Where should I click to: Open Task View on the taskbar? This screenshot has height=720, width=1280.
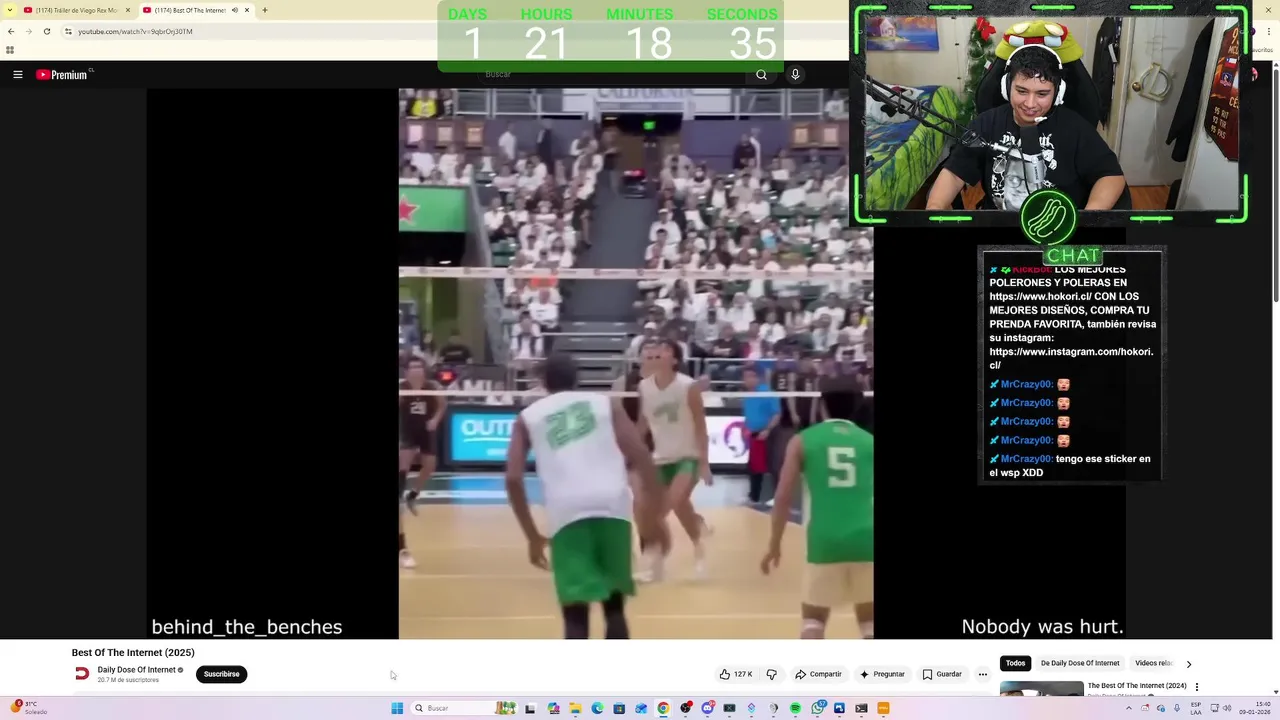pos(530,708)
